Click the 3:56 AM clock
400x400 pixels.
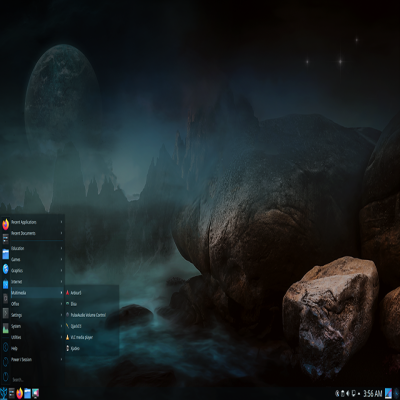(x=372, y=394)
